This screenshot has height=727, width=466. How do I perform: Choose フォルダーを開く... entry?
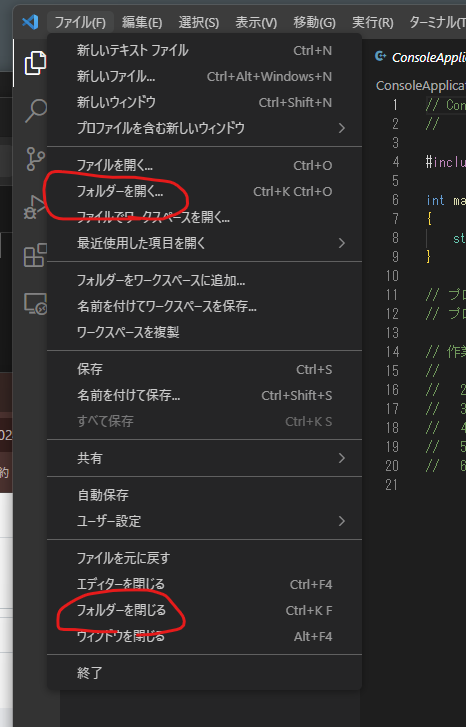pos(204,191)
